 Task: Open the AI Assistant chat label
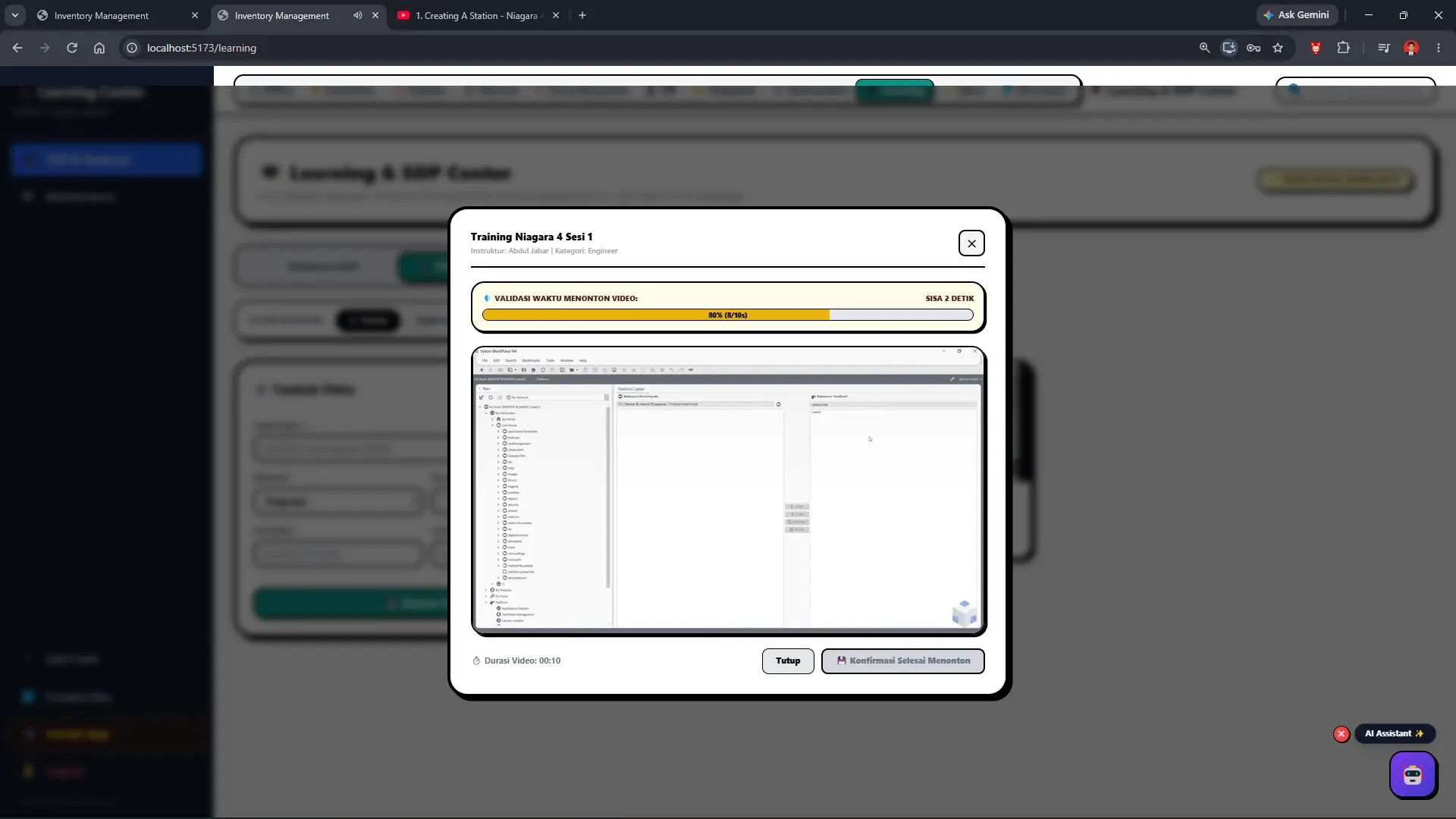[x=1395, y=733]
